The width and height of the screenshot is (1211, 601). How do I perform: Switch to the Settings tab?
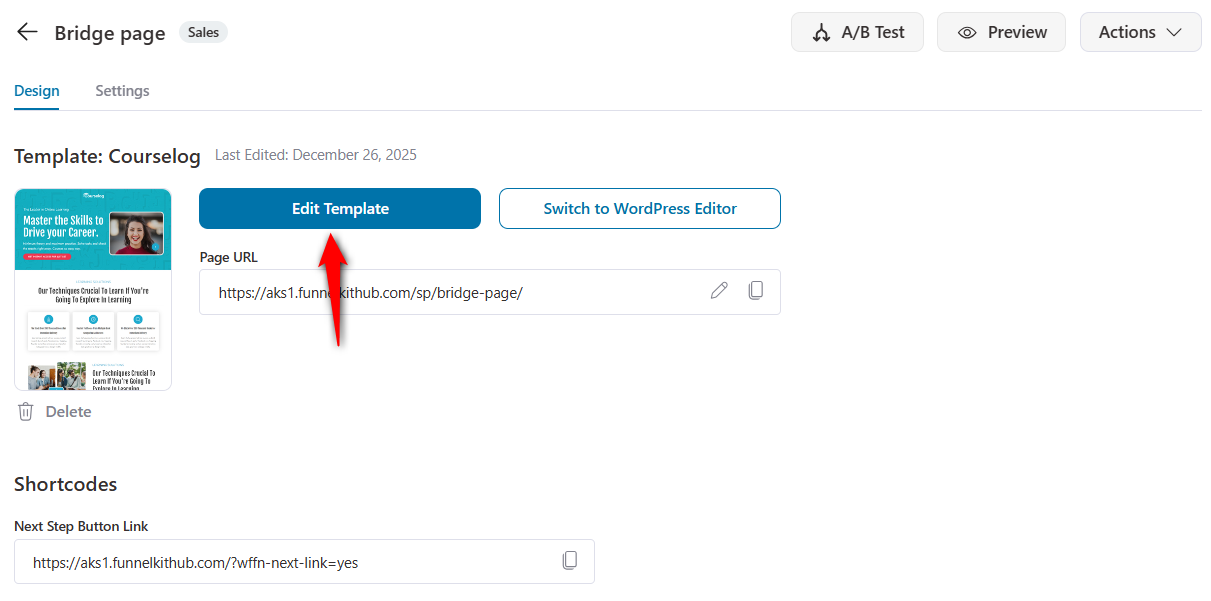(x=122, y=90)
